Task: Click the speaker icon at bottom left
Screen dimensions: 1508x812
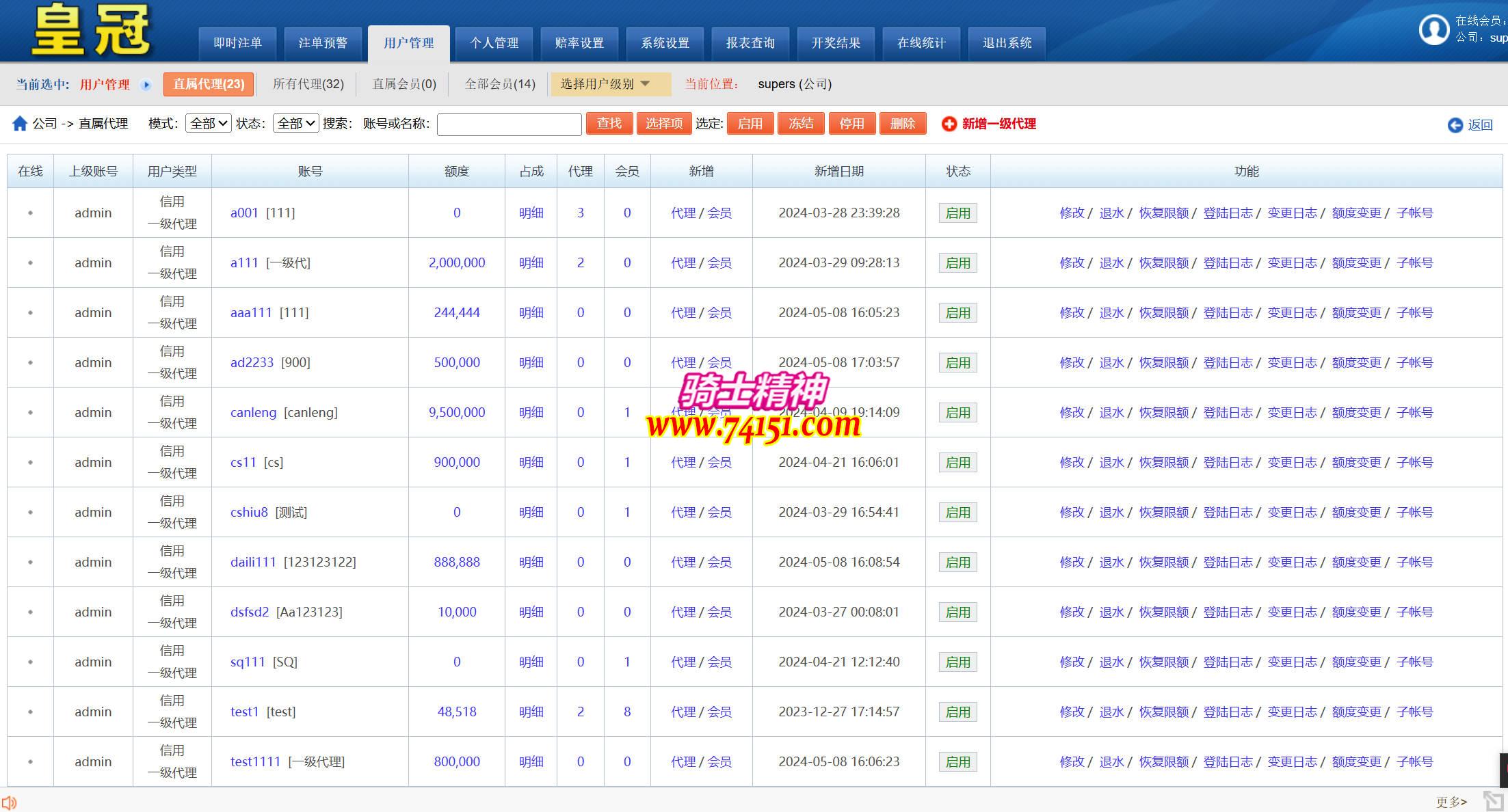Action: [x=9, y=802]
